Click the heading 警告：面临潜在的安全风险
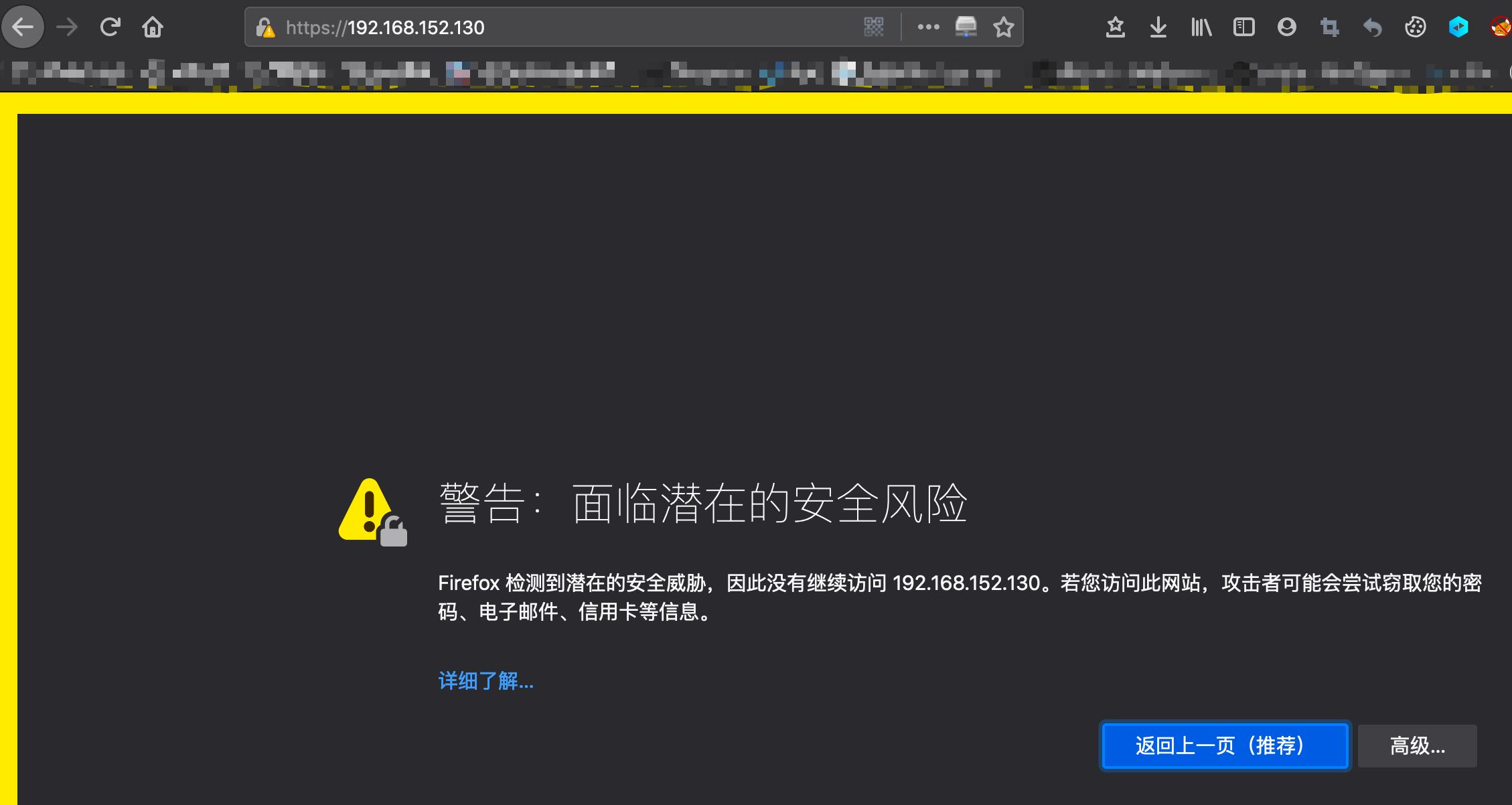 point(703,503)
